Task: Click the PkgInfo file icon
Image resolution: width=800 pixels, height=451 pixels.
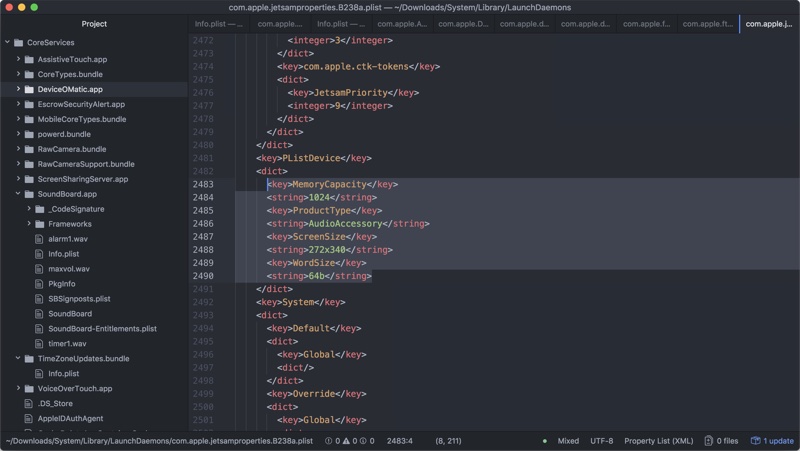Action: pos(39,284)
